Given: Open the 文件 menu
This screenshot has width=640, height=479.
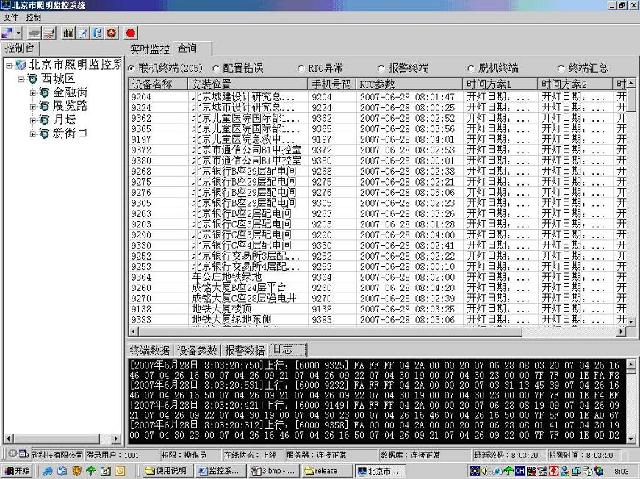Looking at the screenshot, I should point(11,18).
